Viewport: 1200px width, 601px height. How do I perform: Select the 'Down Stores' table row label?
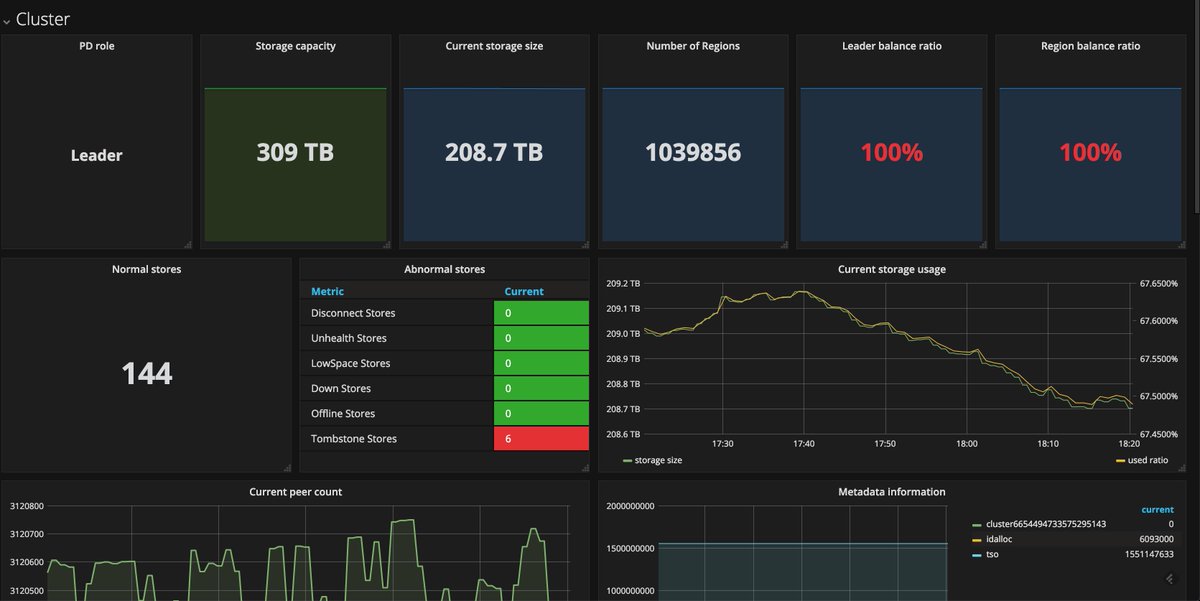pos(341,388)
